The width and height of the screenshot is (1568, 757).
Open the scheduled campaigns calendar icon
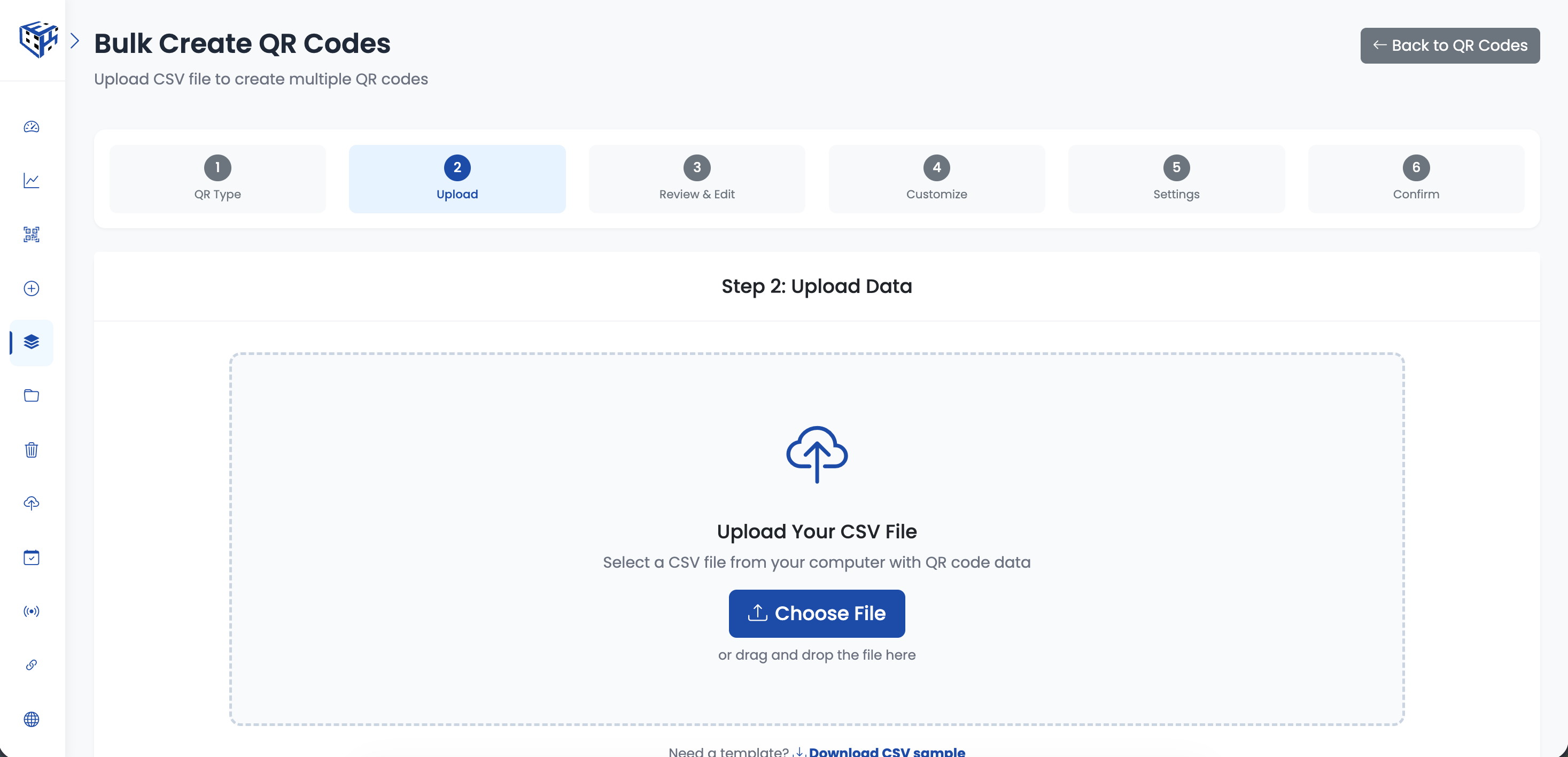31,557
